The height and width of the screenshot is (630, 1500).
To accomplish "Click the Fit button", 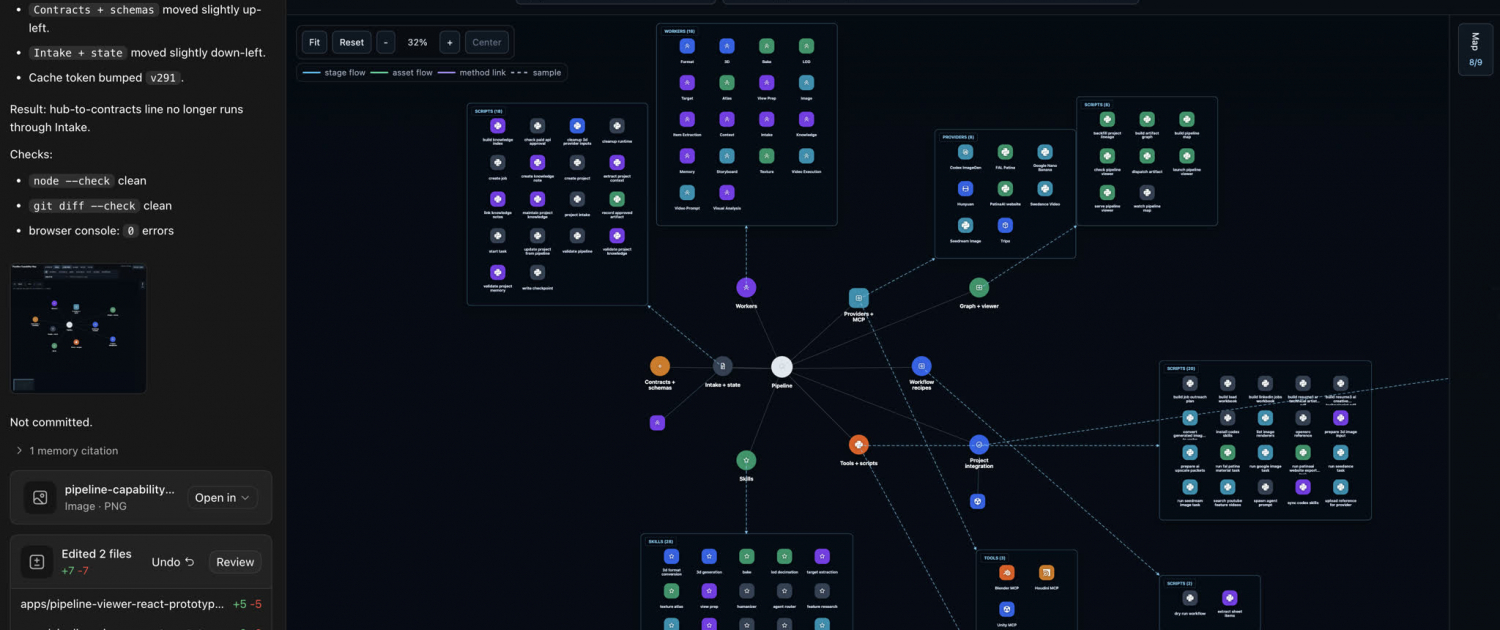I will (314, 42).
